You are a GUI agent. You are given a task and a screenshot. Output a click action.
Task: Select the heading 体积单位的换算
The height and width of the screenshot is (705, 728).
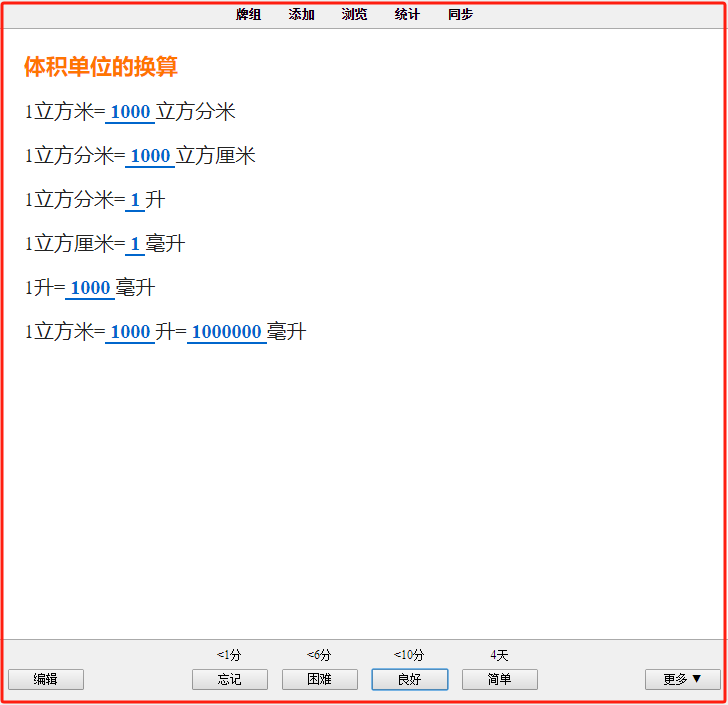pos(101,66)
